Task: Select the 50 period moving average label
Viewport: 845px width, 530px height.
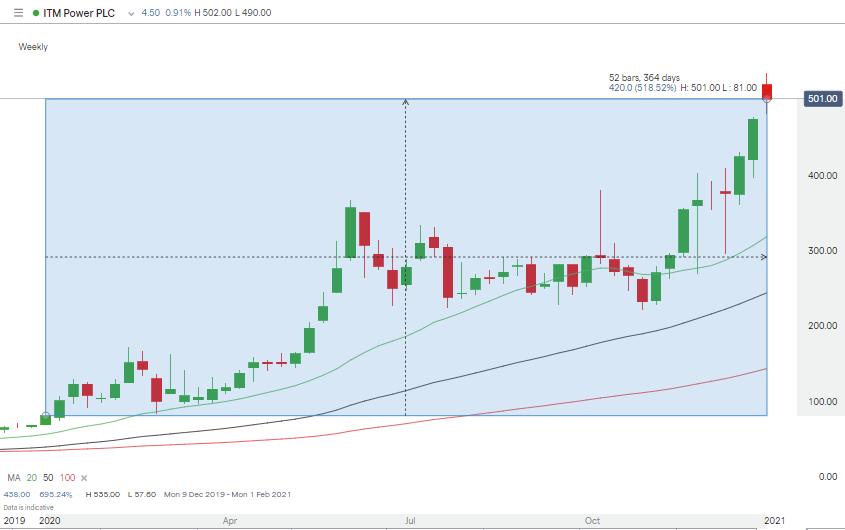Action: pyautogui.click(x=48, y=478)
